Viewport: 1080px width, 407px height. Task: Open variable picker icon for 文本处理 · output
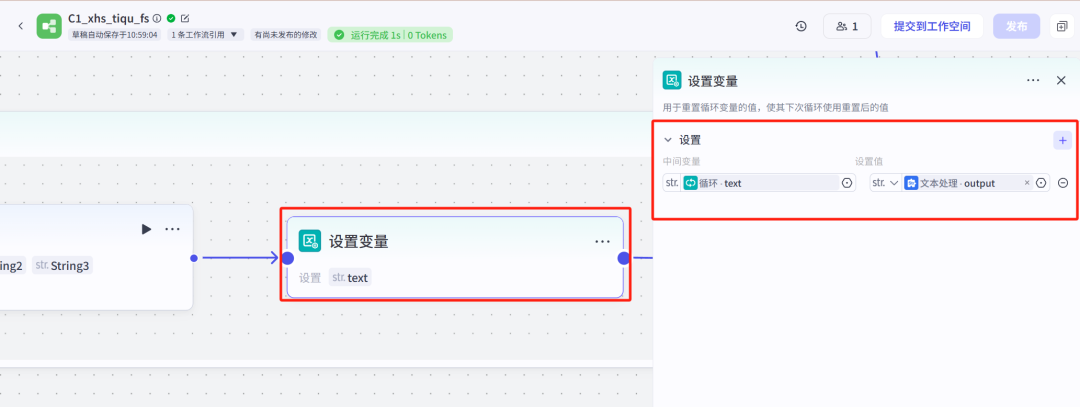point(1041,183)
